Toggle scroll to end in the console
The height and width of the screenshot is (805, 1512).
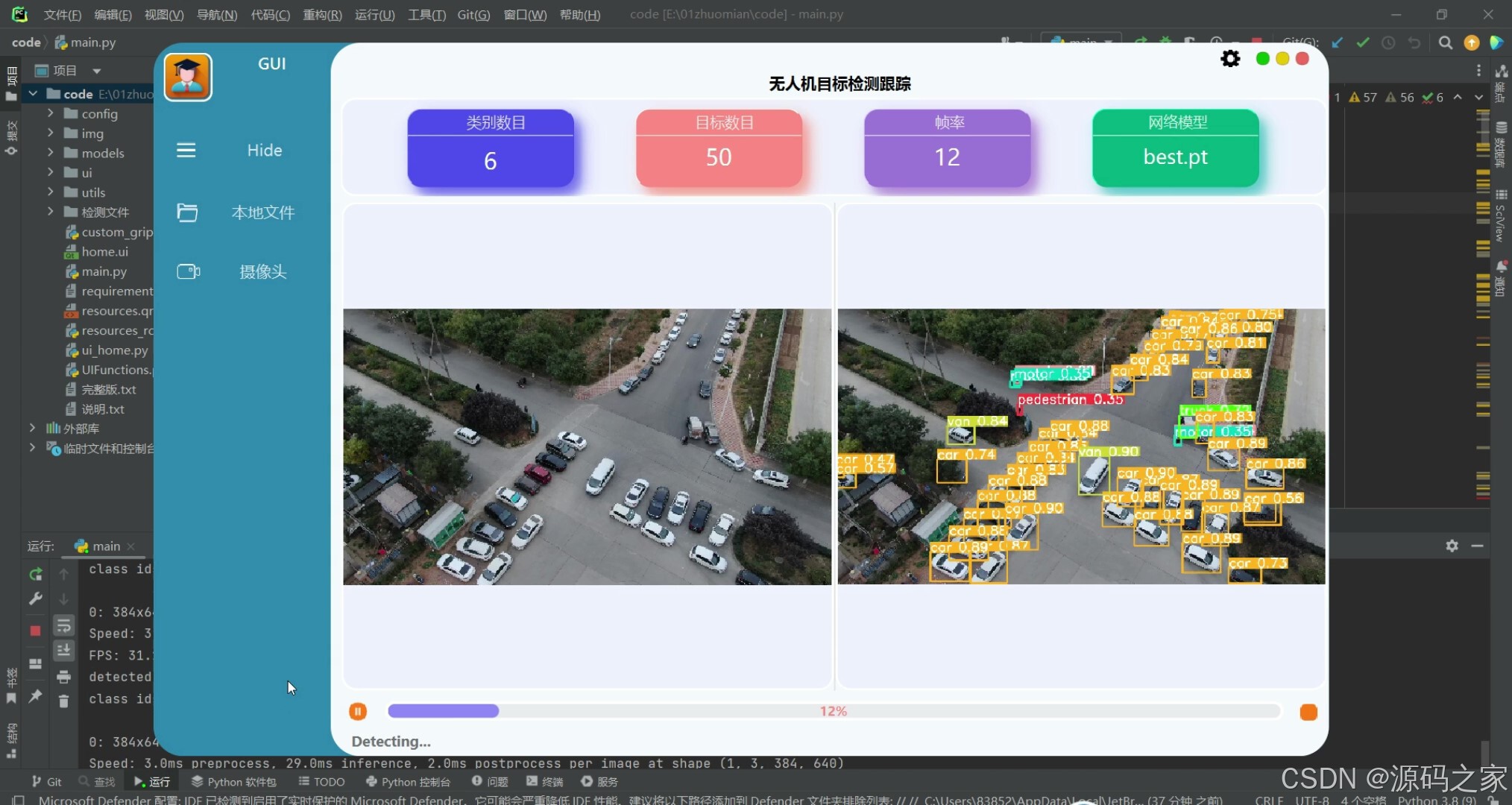tap(64, 651)
